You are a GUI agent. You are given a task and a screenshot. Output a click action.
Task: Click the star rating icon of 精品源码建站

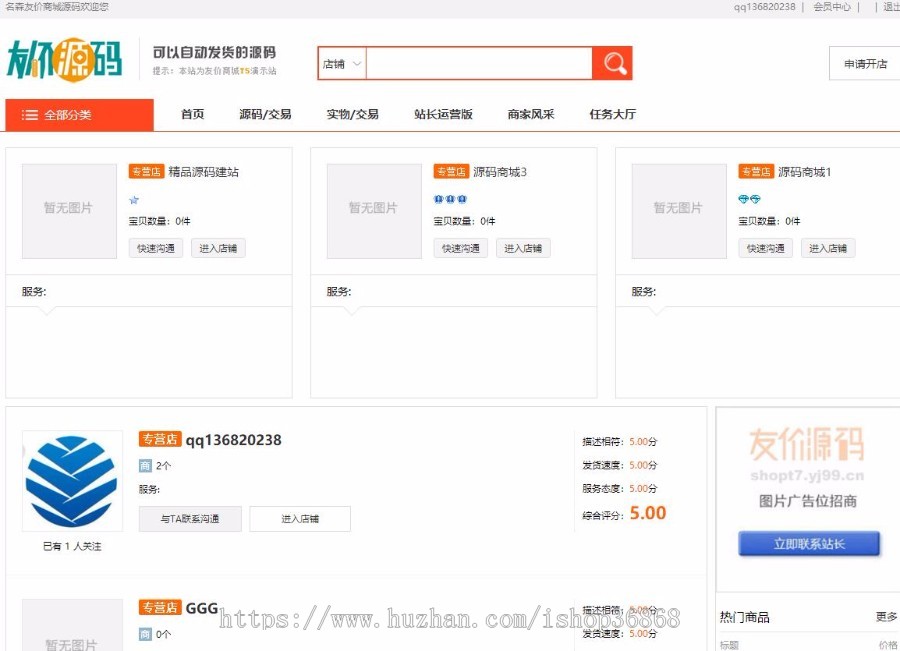134,200
